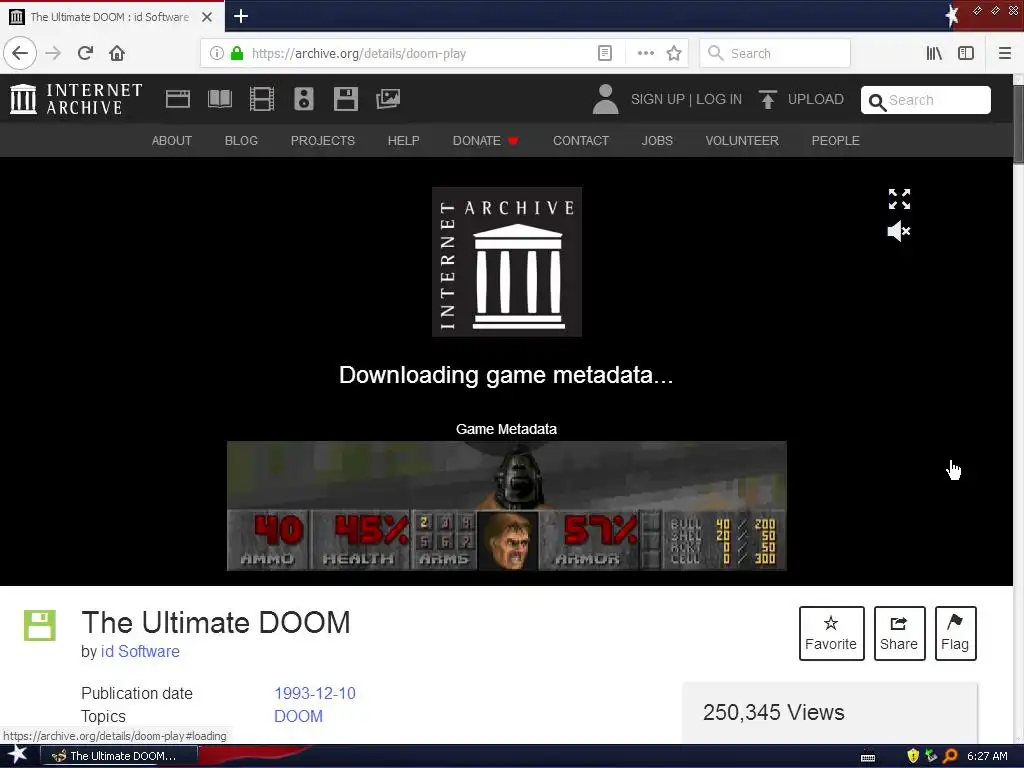Click the Favorite star button

(831, 633)
